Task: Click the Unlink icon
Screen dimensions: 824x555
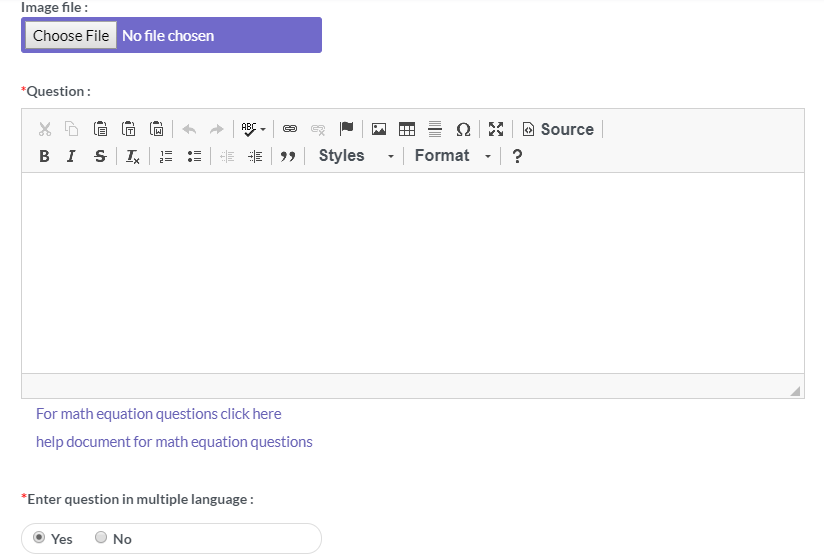Action: pos(318,129)
